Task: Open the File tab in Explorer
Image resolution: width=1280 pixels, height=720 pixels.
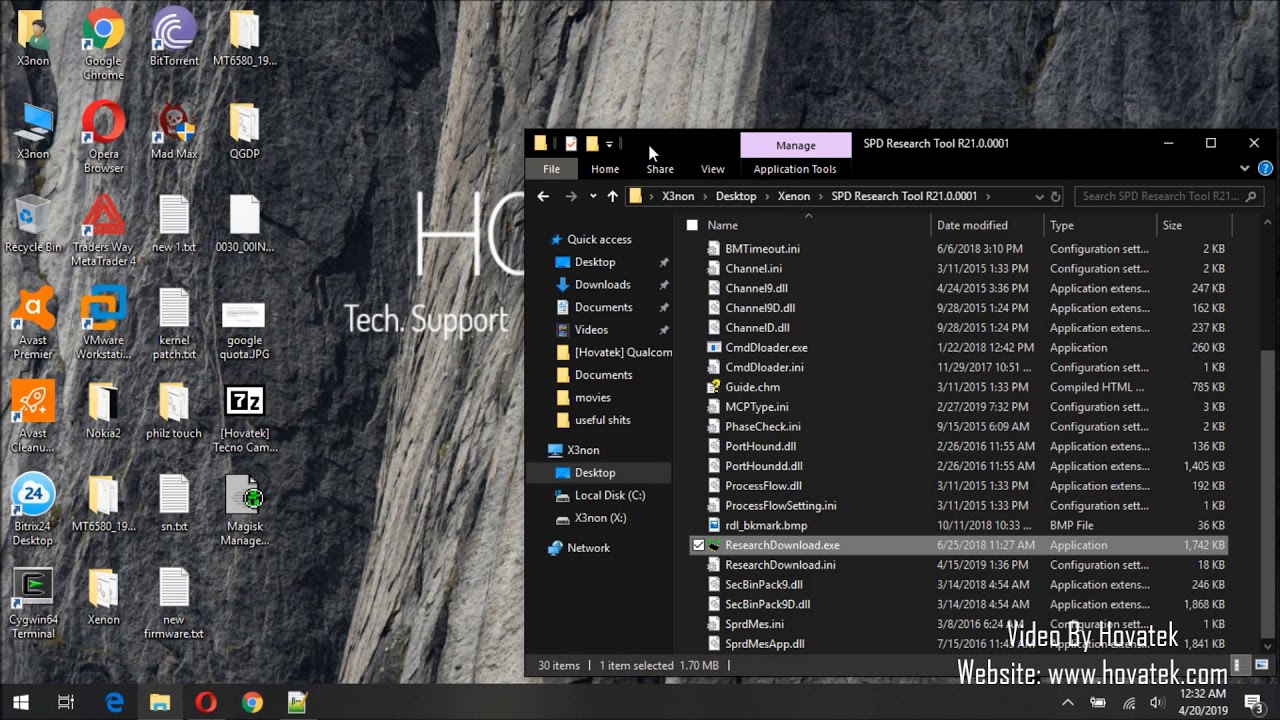Action: (551, 169)
